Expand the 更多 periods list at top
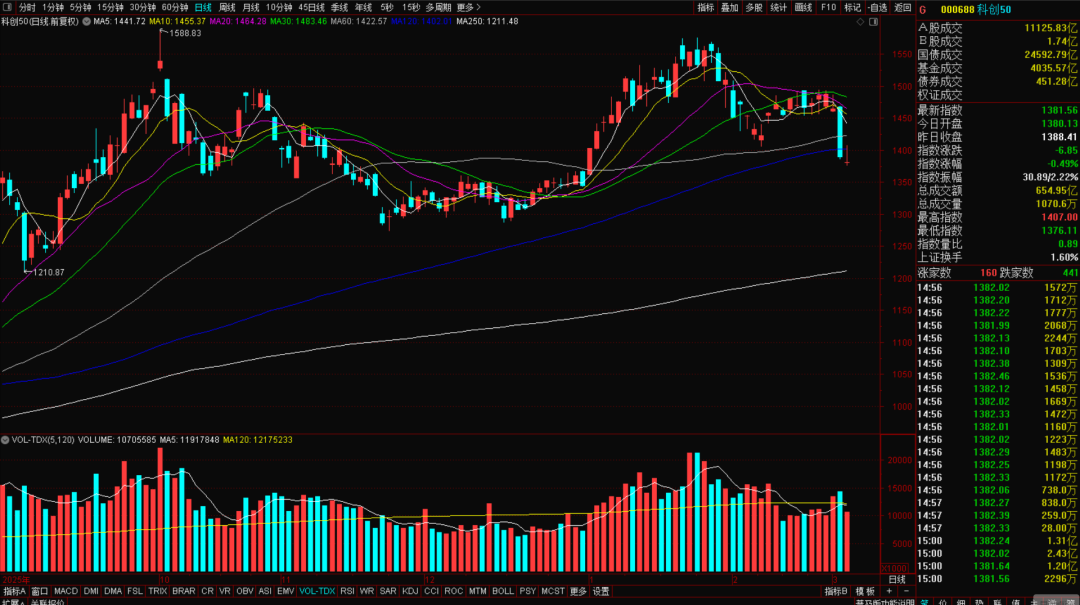The height and width of the screenshot is (605, 1080). tap(466, 7)
